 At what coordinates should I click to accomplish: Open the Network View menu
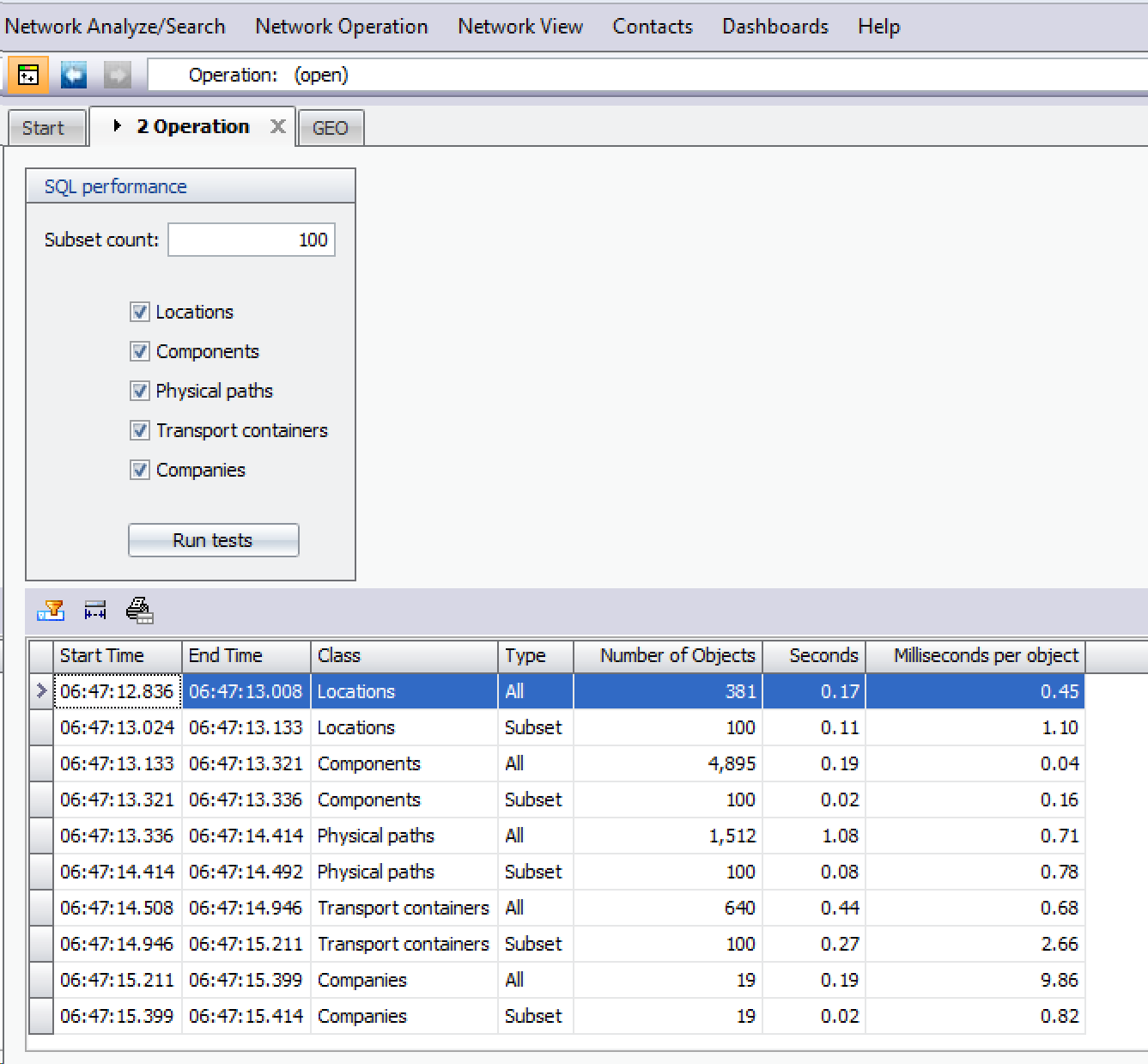click(x=520, y=27)
